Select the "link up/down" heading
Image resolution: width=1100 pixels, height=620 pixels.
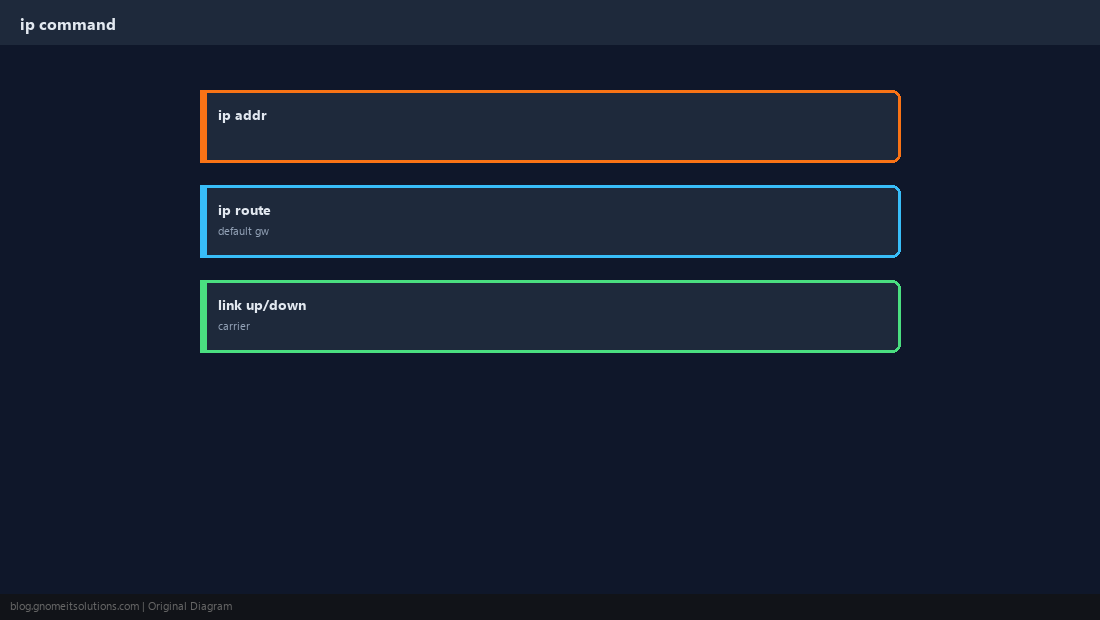click(x=262, y=305)
